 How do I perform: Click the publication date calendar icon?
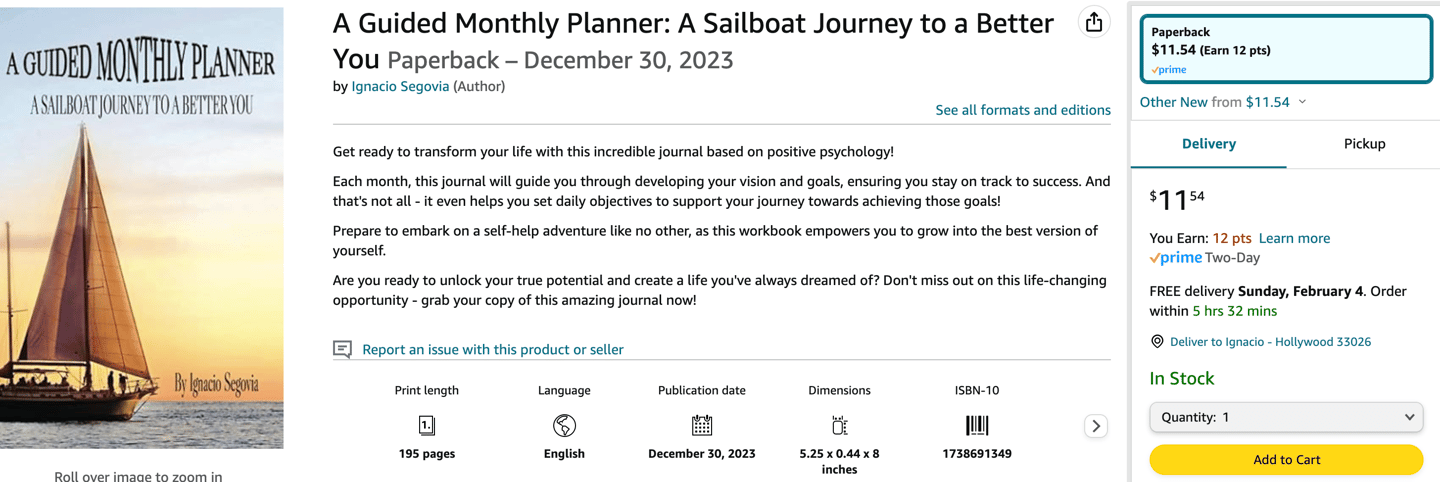click(x=702, y=426)
